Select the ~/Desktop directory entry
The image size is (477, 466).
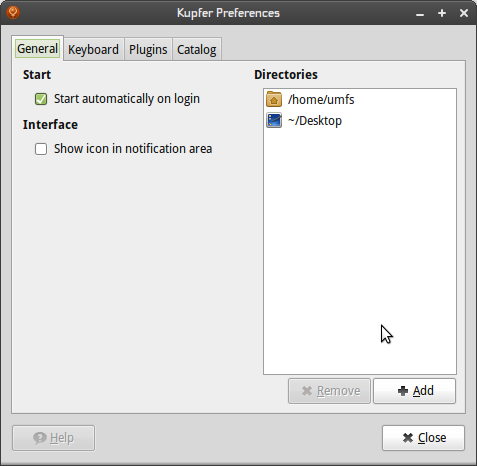360,120
